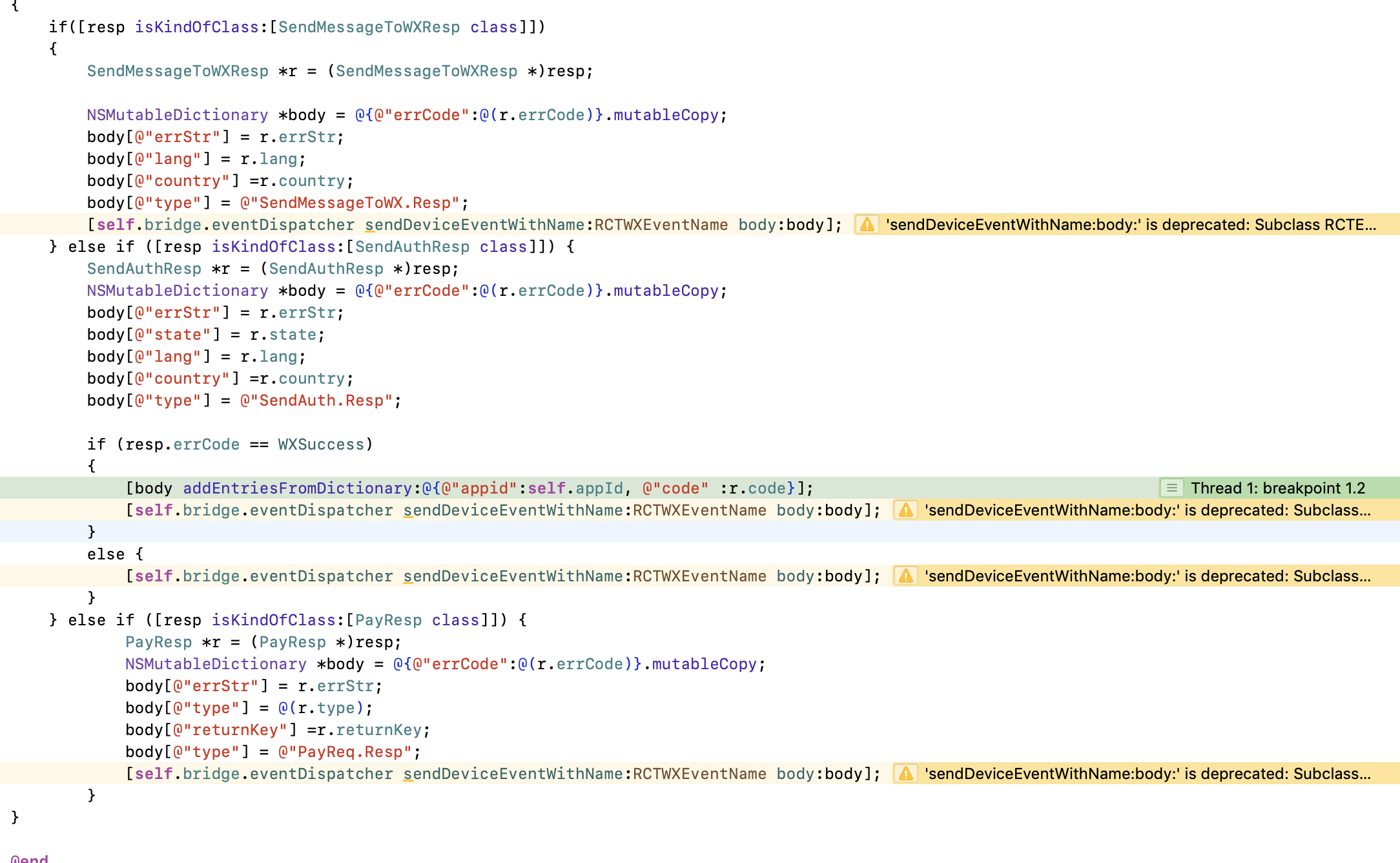This screenshot has height=863, width=1400.
Task: Click warning icon inside the else block
Action: click(x=905, y=576)
